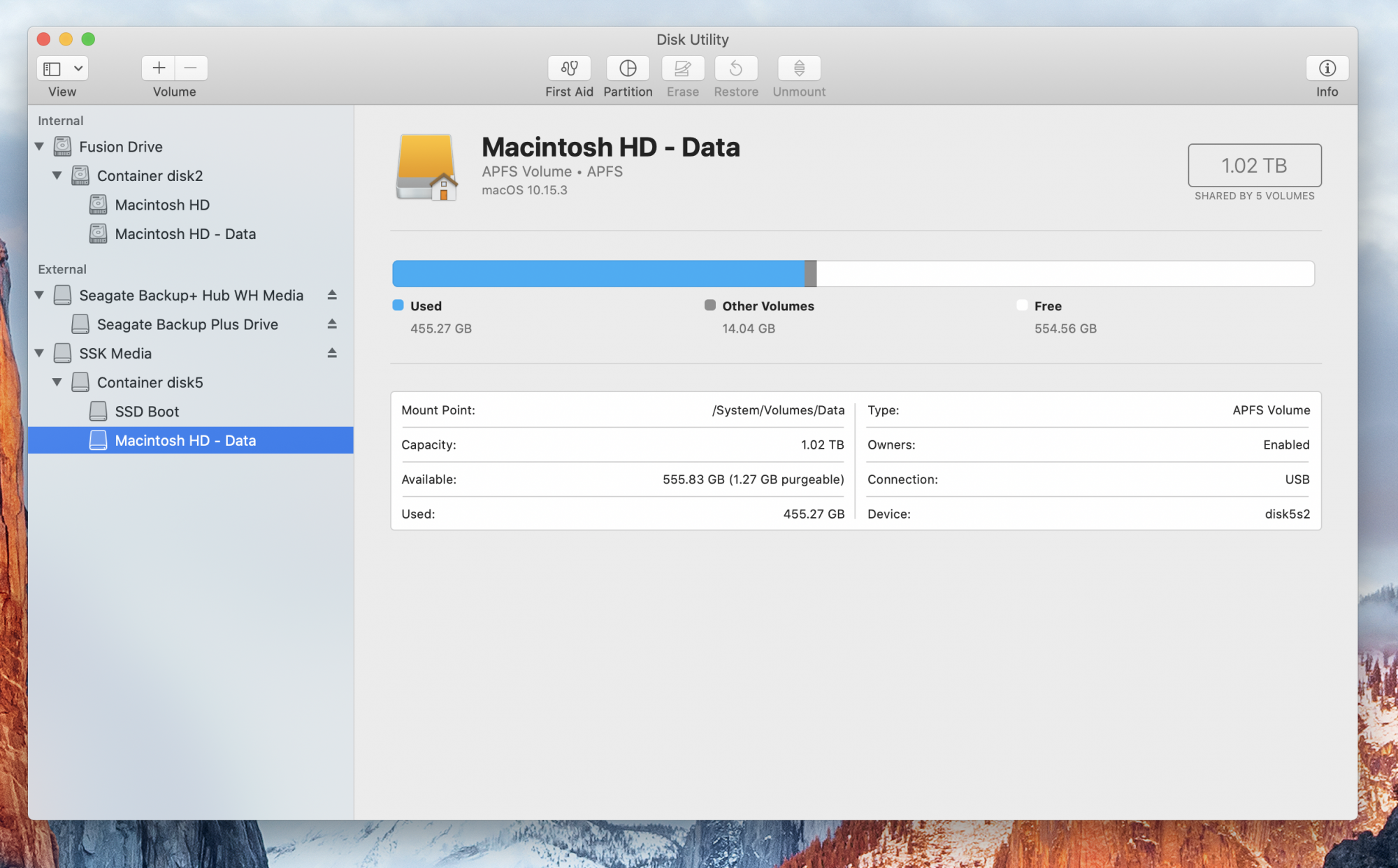Click the white Free legend swatch

coord(1022,305)
